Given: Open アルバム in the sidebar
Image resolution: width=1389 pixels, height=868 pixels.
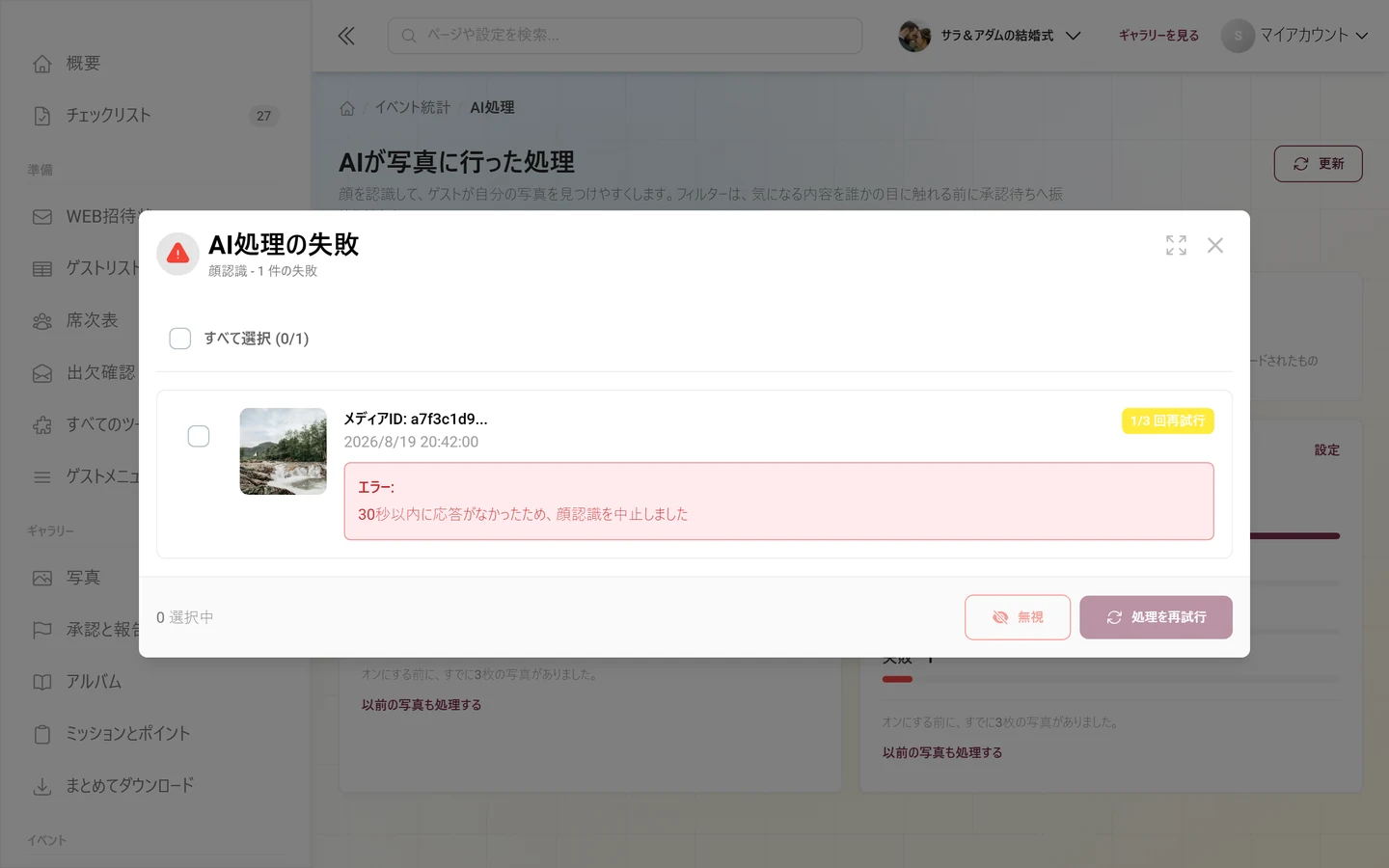Looking at the screenshot, I should click(x=155, y=682).
